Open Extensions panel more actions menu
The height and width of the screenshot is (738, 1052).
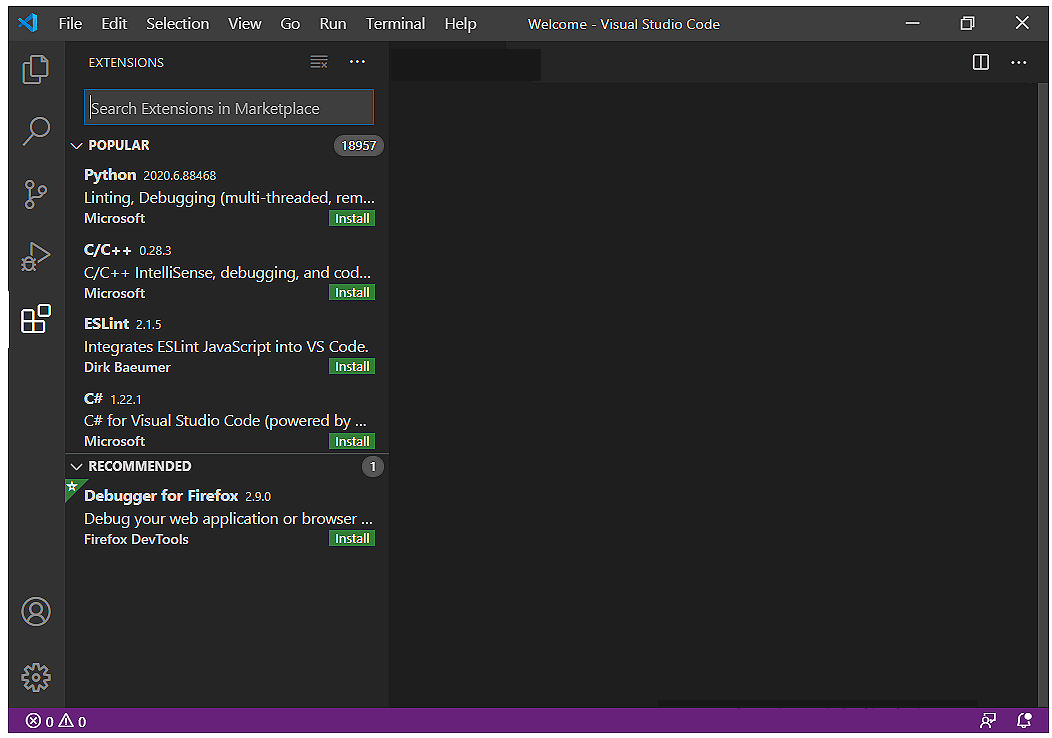tap(357, 62)
